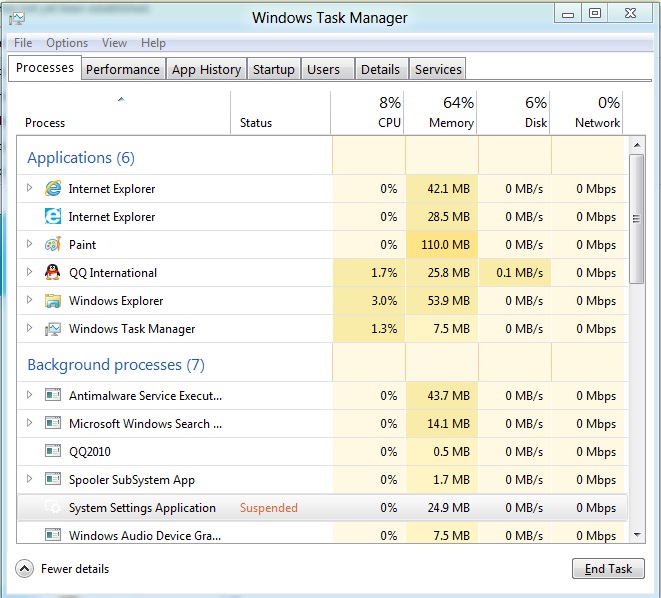Expand the QQ International process group
This screenshot has width=661, height=598.
[x=29, y=271]
